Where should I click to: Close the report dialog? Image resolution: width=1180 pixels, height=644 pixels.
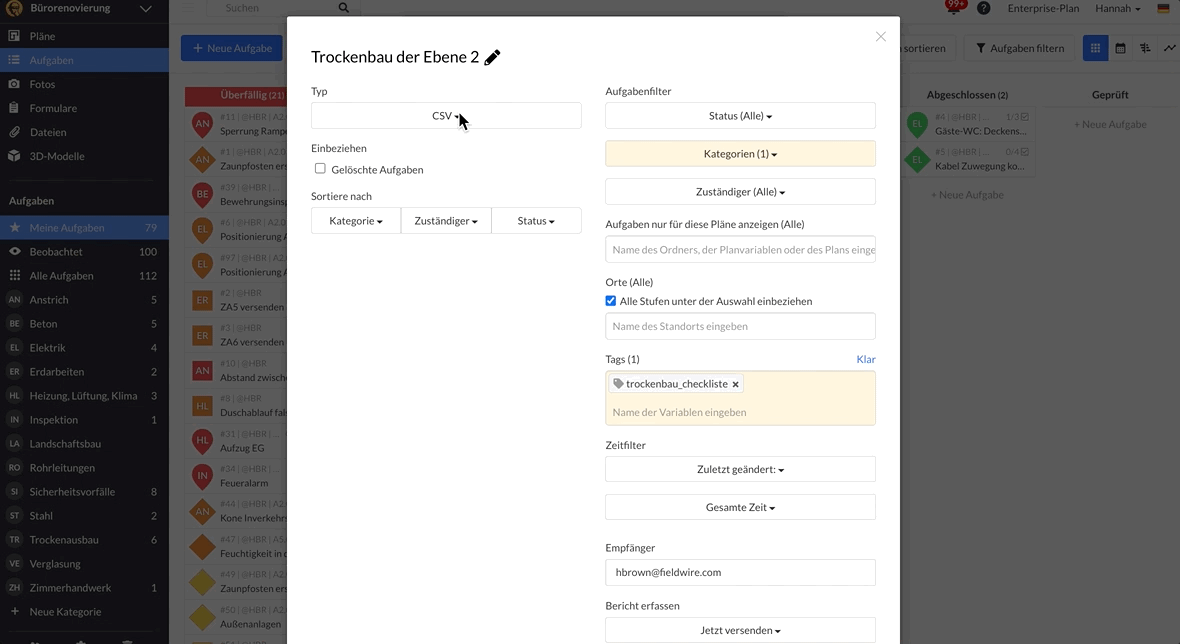pos(880,37)
